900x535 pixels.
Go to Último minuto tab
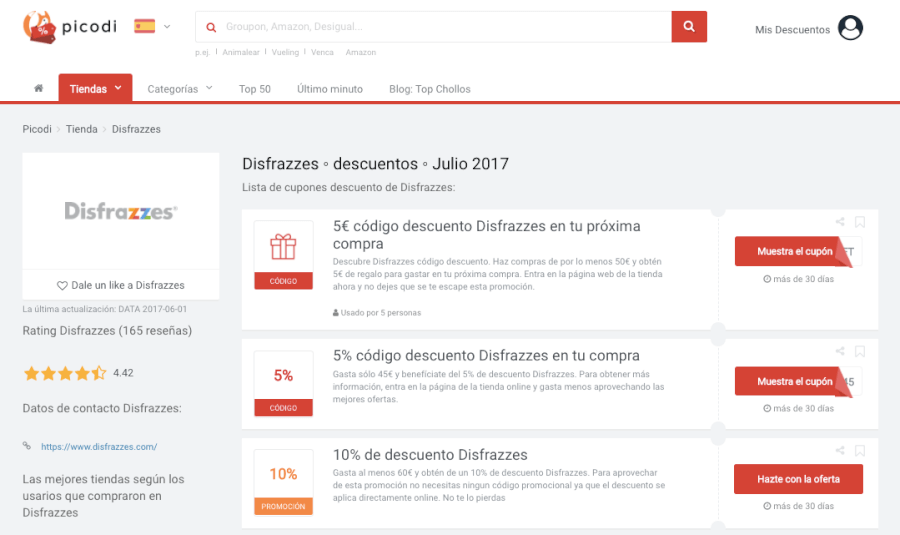(329, 89)
